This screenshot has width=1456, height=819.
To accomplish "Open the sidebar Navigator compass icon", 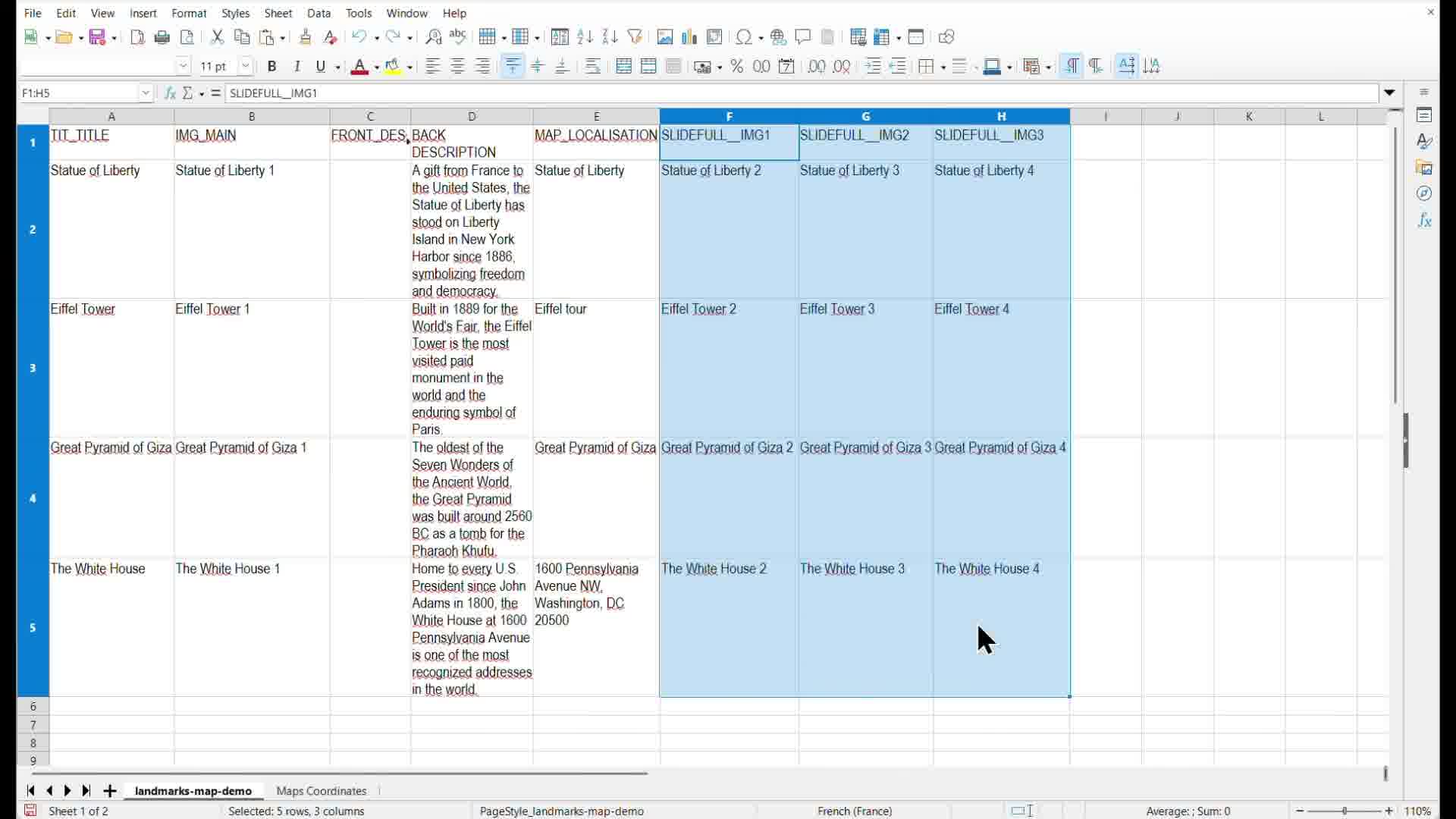I will point(1425,194).
